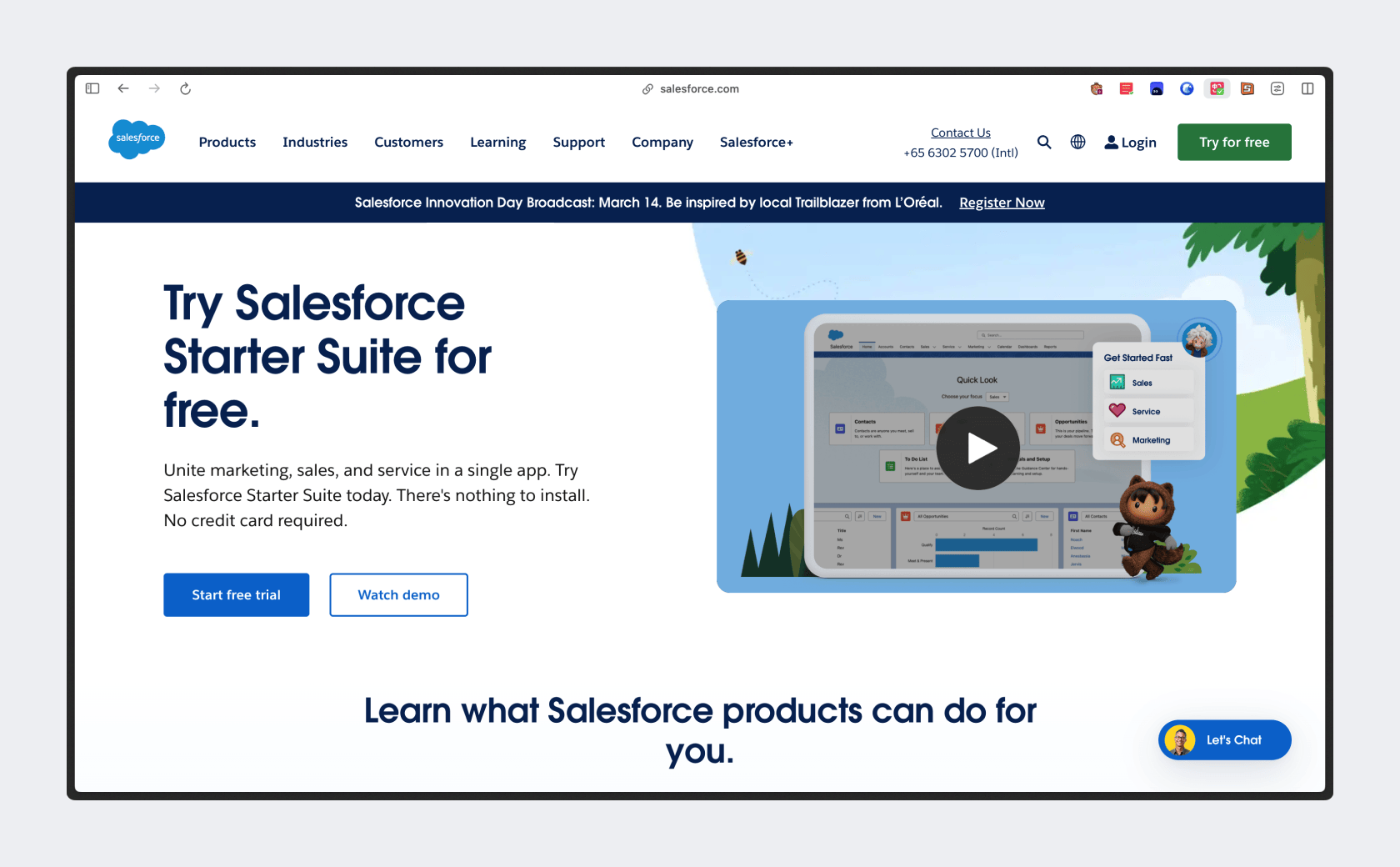The width and height of the screenshot is (1400, 867).
Task: Open the highlighted translate extension icon
Action: point(1217,88)
